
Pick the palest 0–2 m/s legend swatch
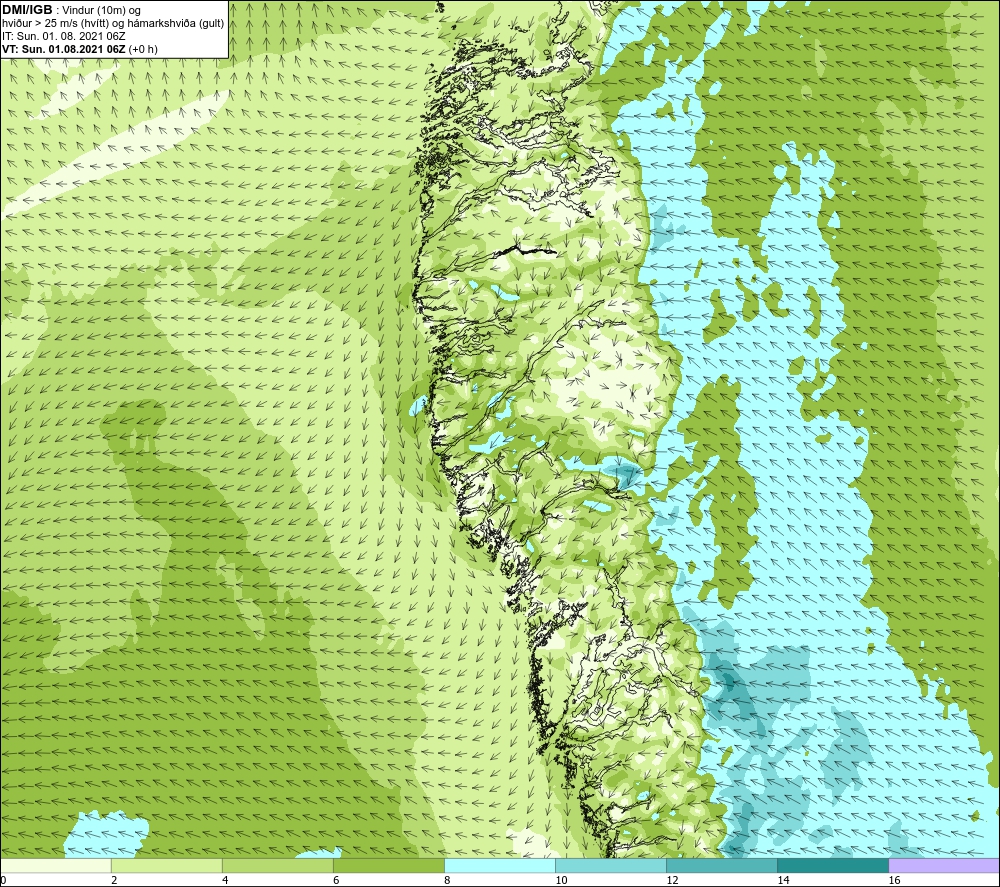tap(55, 865)
